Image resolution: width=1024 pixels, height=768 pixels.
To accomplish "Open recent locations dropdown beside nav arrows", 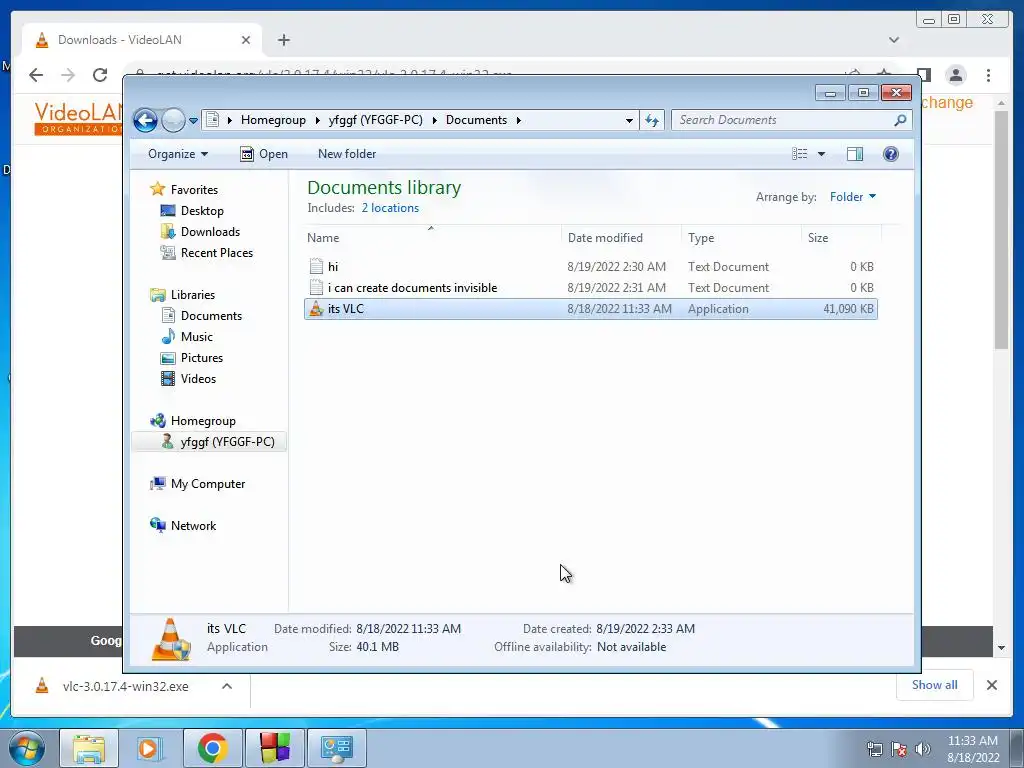I will [x=193, y=120].
